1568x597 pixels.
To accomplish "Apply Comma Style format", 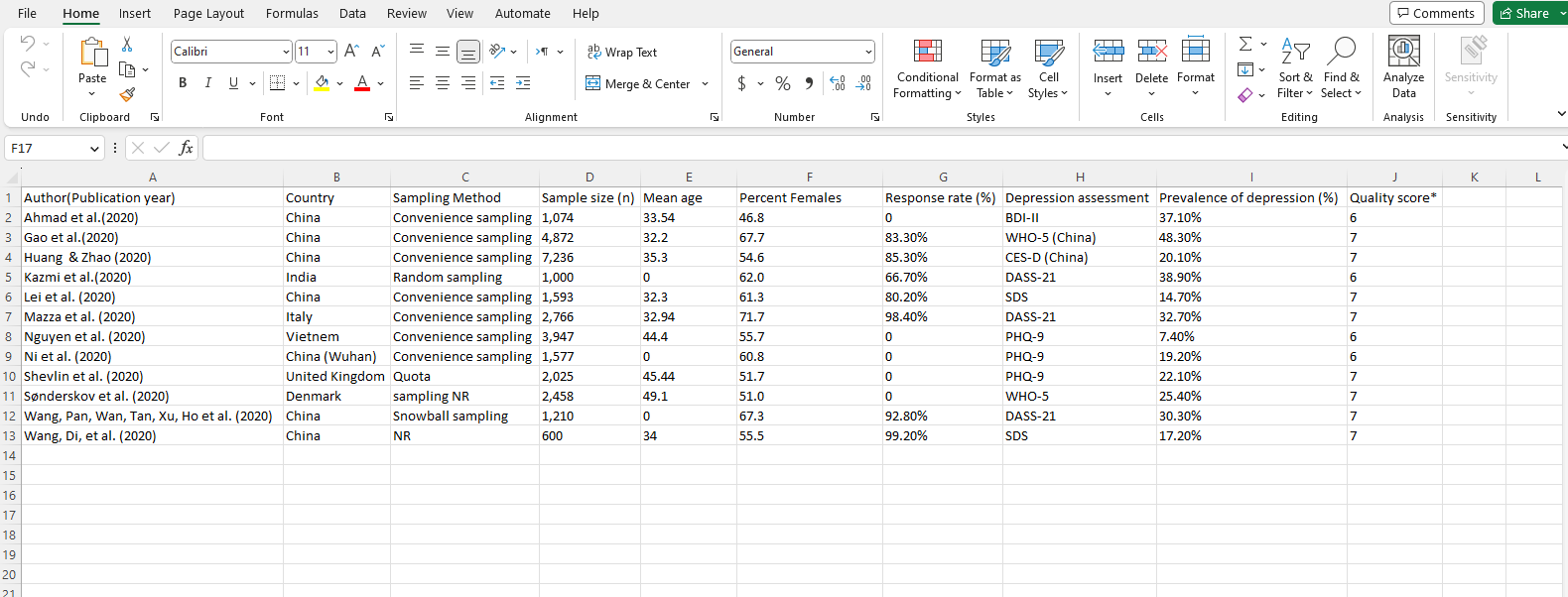I will pyautogui.click(x=809, y=83).
